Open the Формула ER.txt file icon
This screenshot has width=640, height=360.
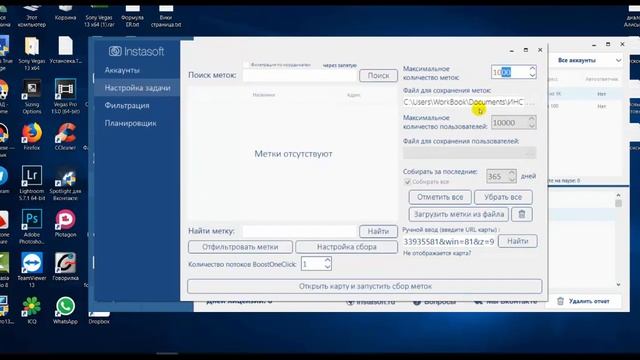click(132, 16)
